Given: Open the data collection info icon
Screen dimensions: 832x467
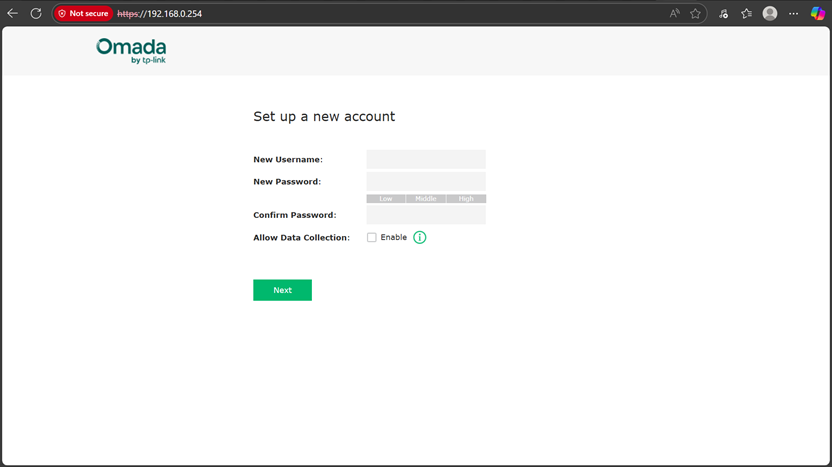Looking at the screenshot, I should (x=420, y=237).
